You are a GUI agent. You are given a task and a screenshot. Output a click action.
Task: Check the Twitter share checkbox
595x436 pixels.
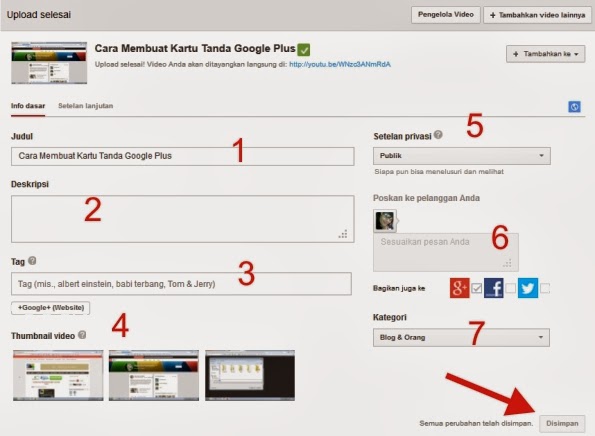tap(545, 288)
